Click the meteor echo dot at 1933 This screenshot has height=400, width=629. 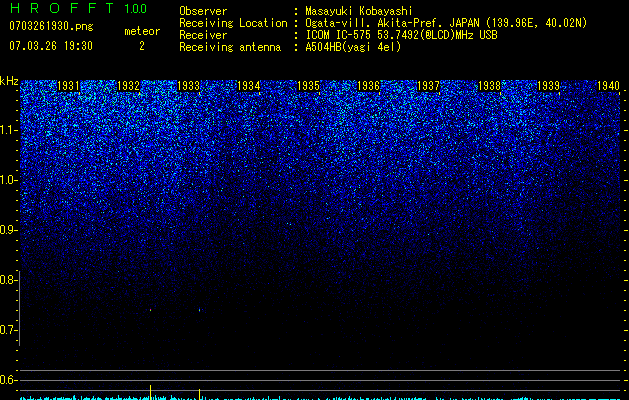(x=199, y=309)
